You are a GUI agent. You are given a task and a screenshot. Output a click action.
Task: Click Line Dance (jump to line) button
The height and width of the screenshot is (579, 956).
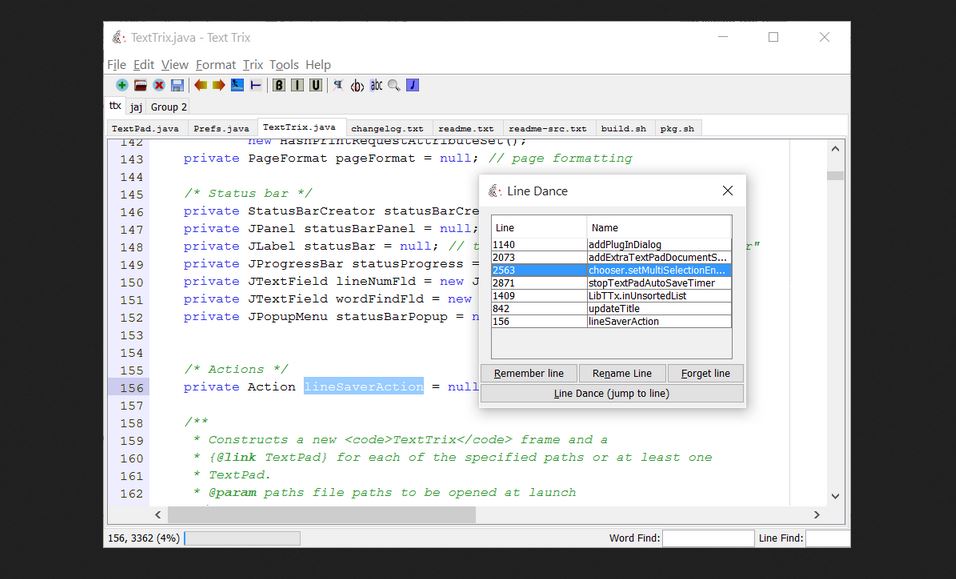pos(612,394)
